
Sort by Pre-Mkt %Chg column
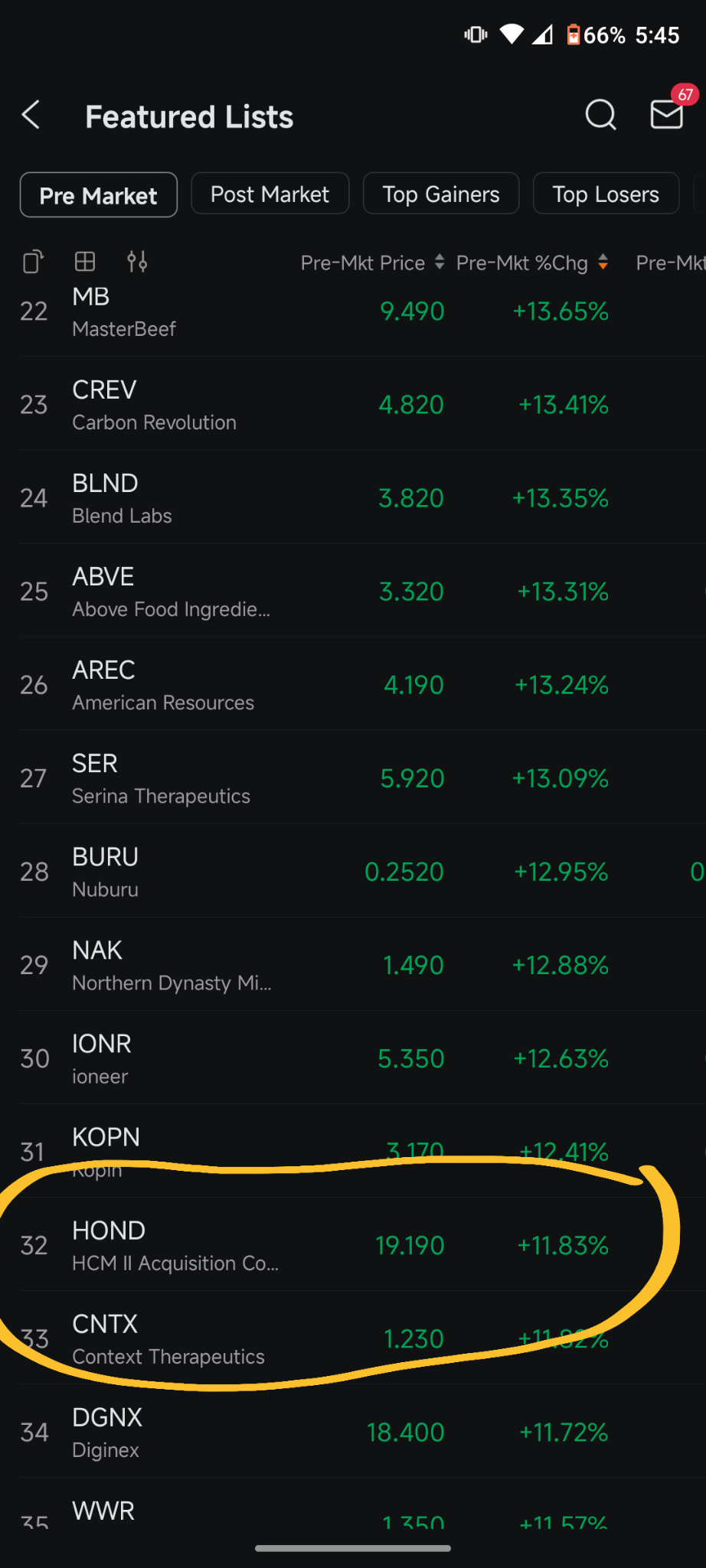click(531, 262)
